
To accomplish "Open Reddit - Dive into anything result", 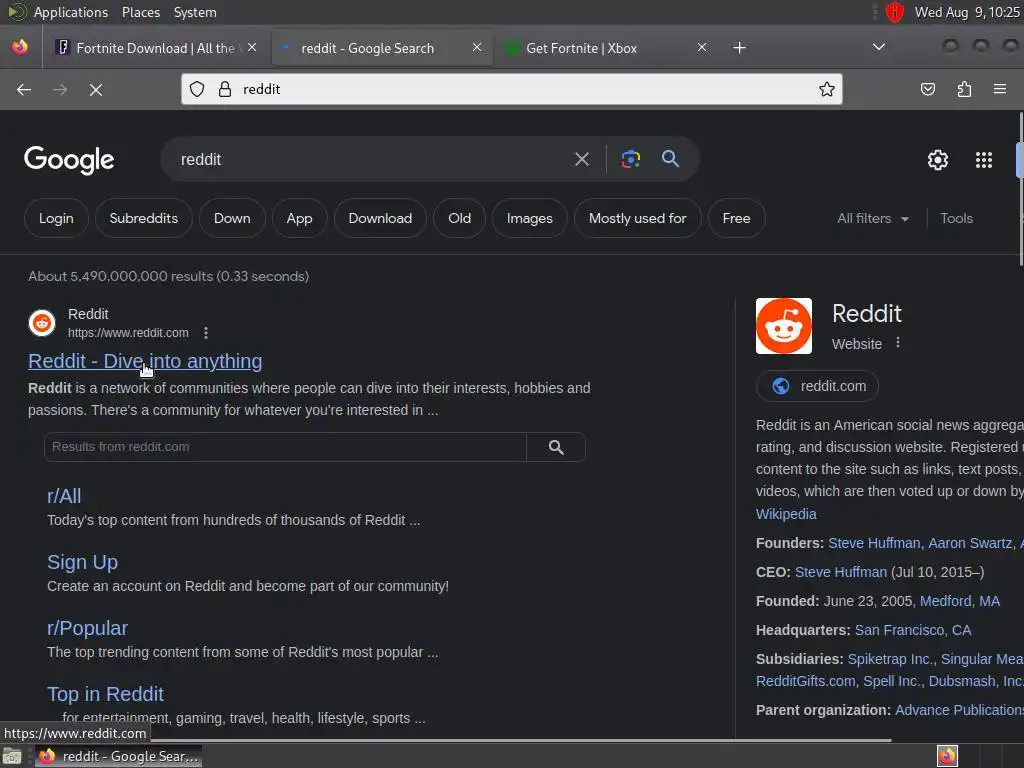I will (x=145, y=361).
